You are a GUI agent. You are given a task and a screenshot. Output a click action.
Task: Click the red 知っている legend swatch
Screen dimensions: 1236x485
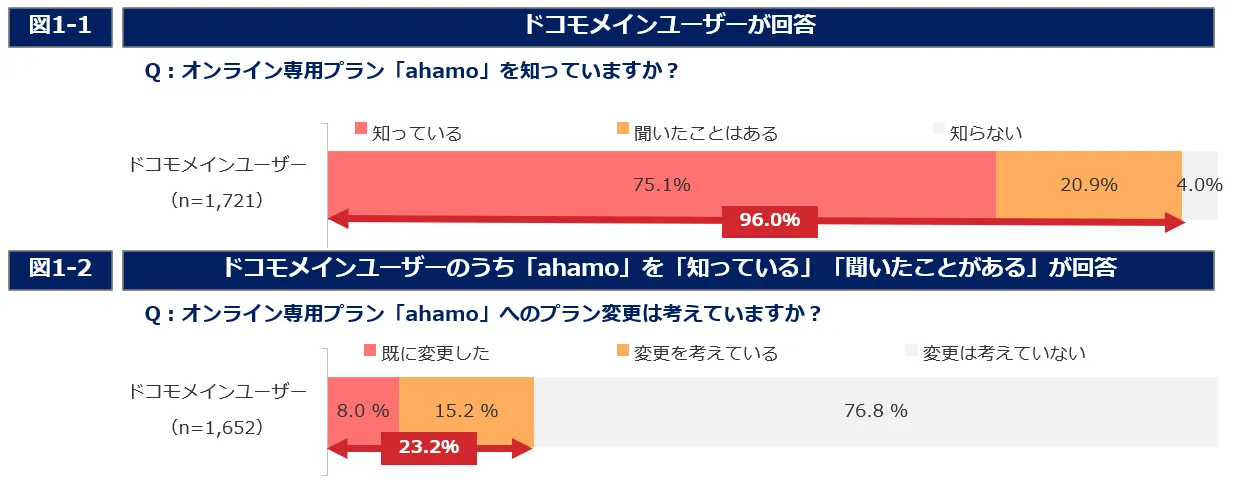pos(362,129)
